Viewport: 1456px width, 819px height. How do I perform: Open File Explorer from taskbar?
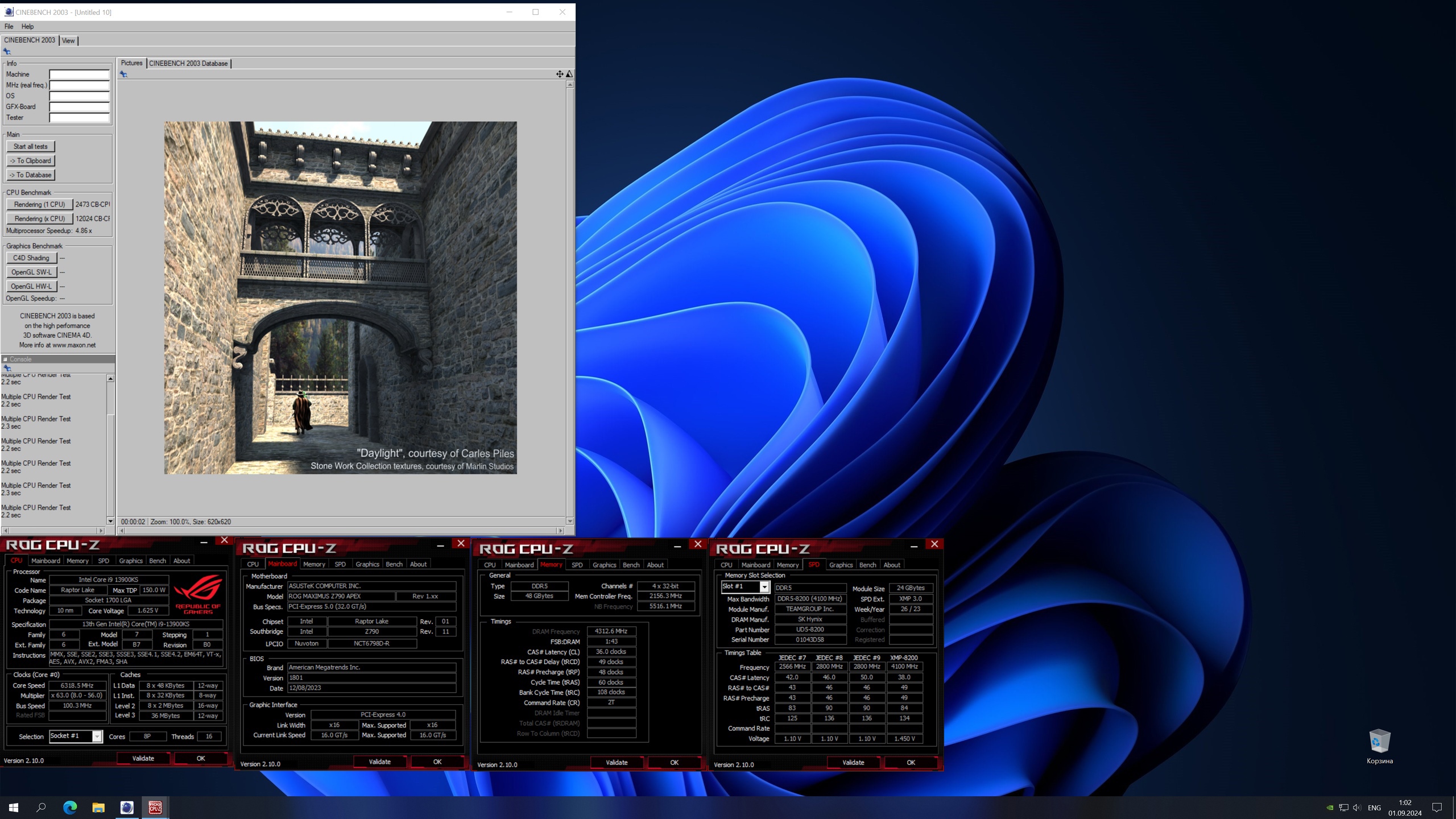[x=98, y=807]
